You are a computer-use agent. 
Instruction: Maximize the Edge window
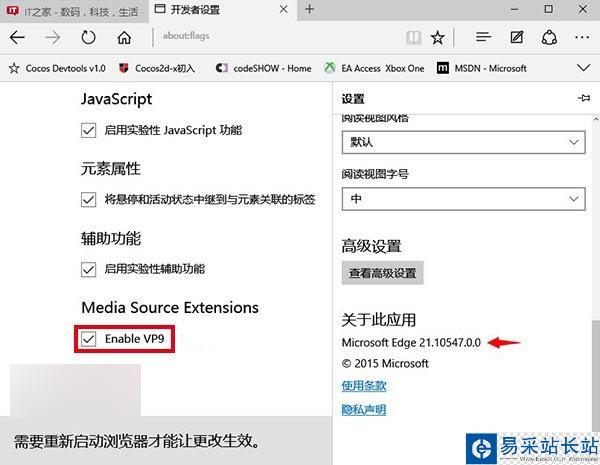click(x=548, y=9)
